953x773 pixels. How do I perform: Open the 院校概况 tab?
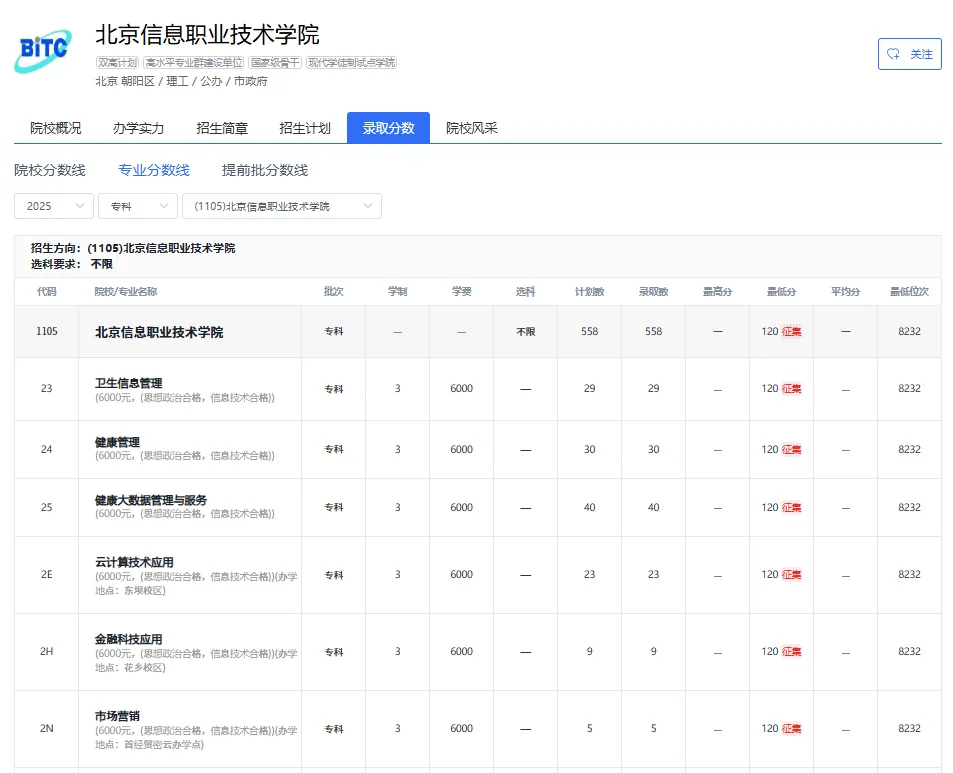pyautogui.click(x=55, y=128)
